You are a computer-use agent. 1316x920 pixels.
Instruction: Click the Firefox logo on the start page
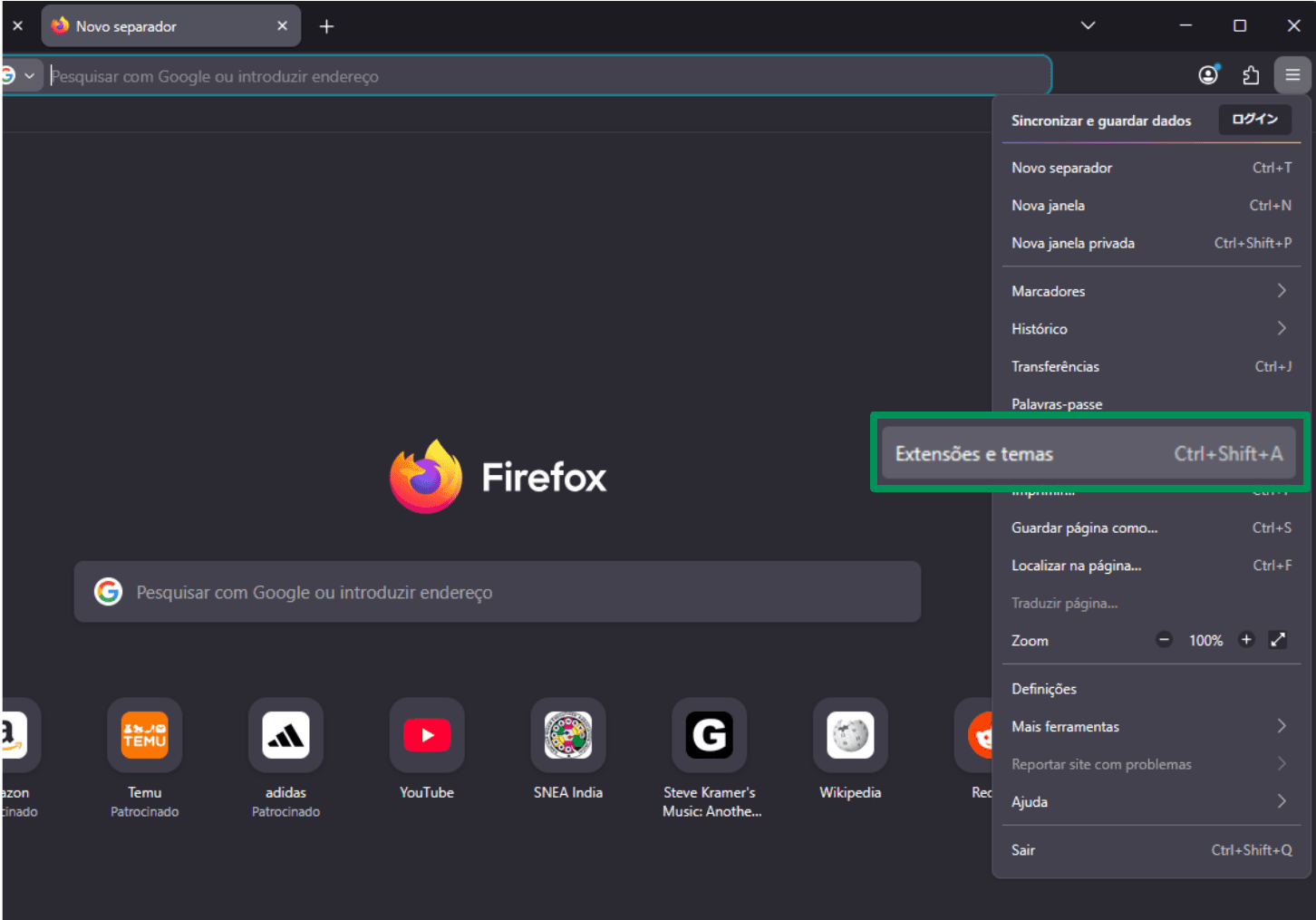426,476
